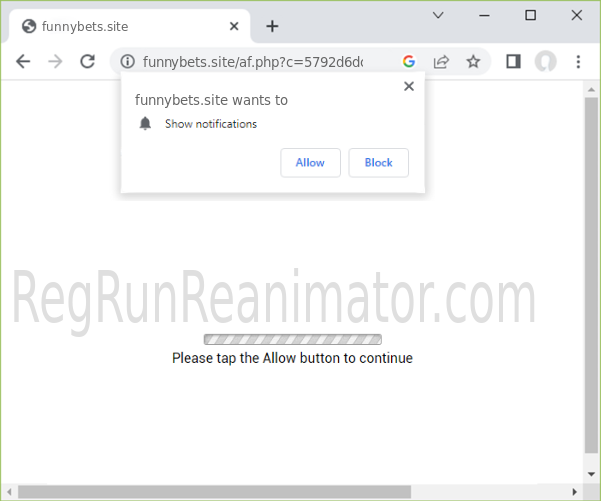
Task: Dismiss the notification permission popup
Action: 408,87
